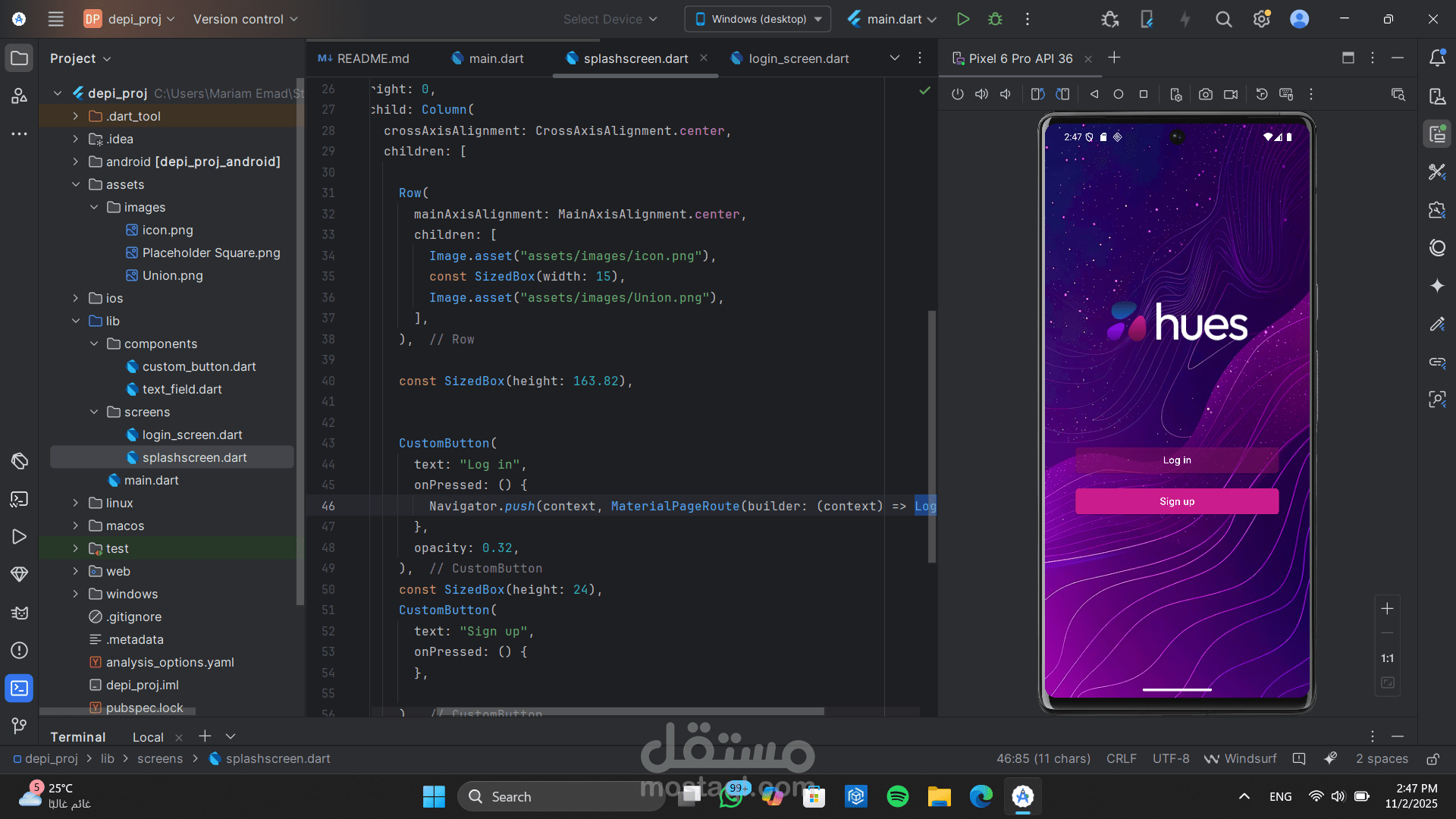Open pubspec.lock in the project tree
The image size is (1456, 819).
(144, 708)
